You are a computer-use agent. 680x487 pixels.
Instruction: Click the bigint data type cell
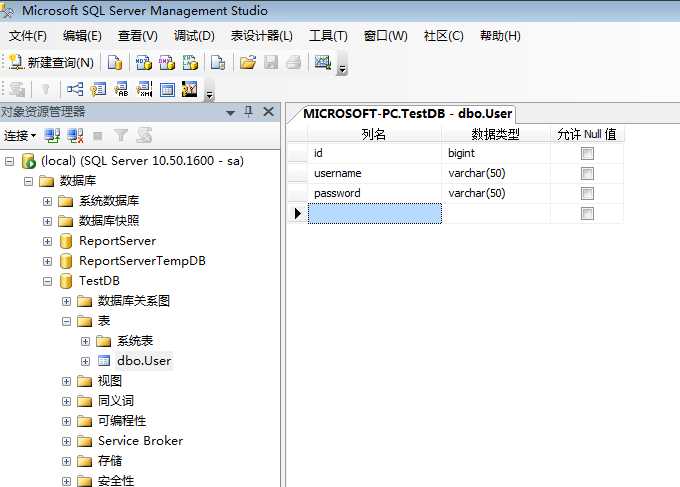pyautogui.click(x=496, y=154)
